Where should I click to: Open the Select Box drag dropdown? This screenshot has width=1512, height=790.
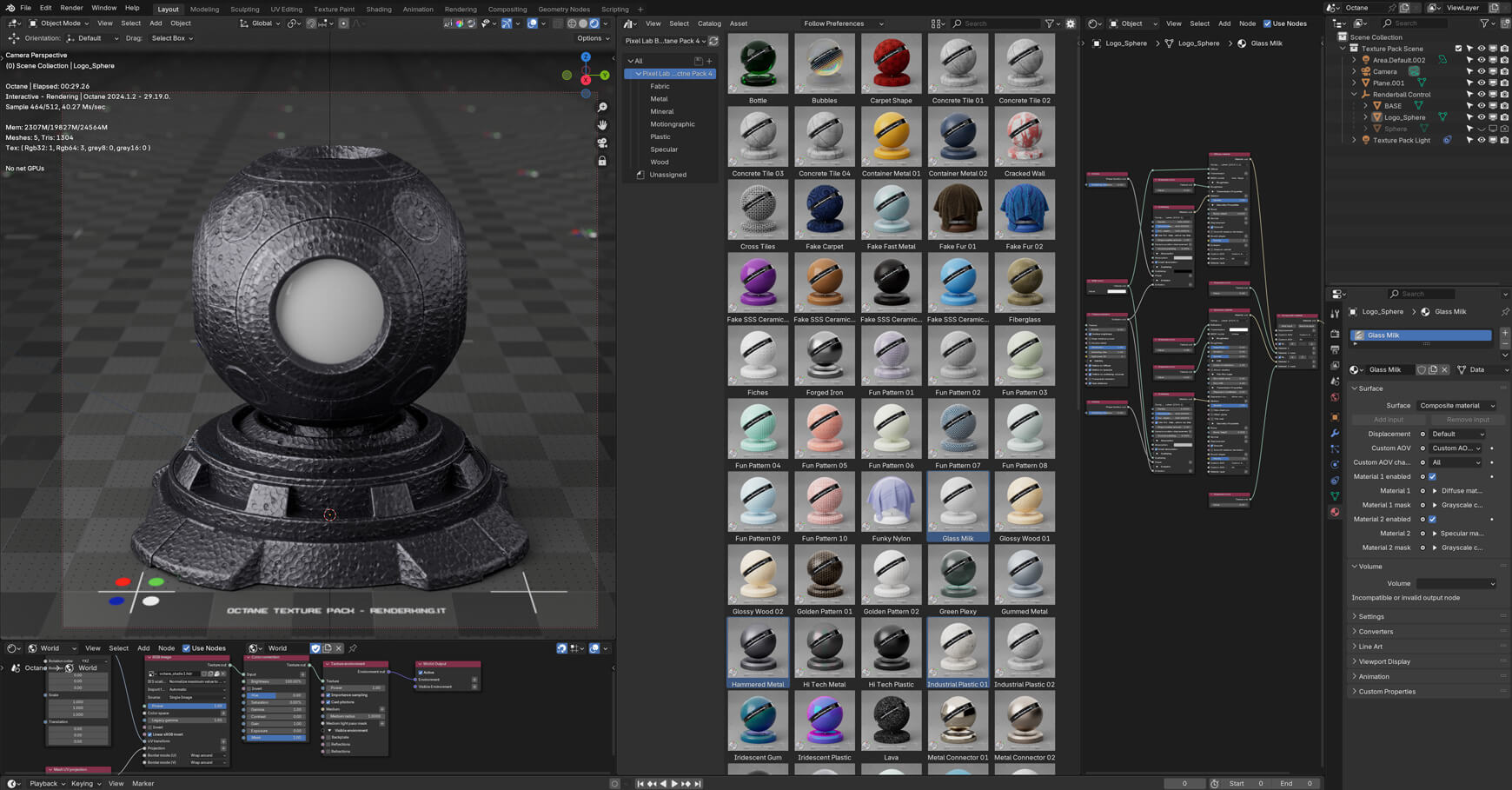172,38
